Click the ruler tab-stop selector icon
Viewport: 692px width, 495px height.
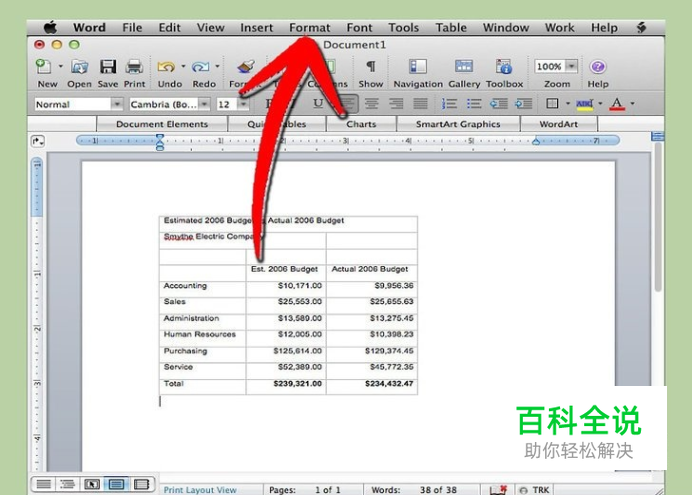[x=38, y=141]
